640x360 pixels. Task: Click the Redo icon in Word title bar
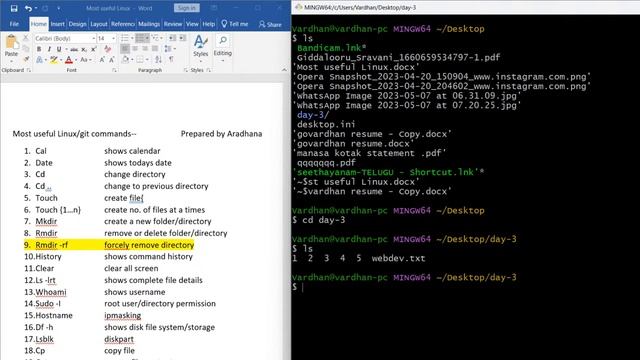(45, 8)
